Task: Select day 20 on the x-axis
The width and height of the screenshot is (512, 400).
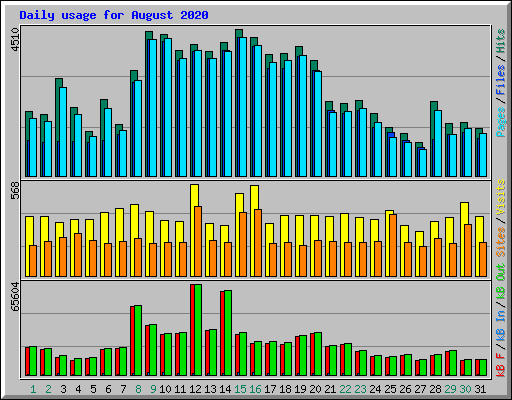Action: (315, 389)
